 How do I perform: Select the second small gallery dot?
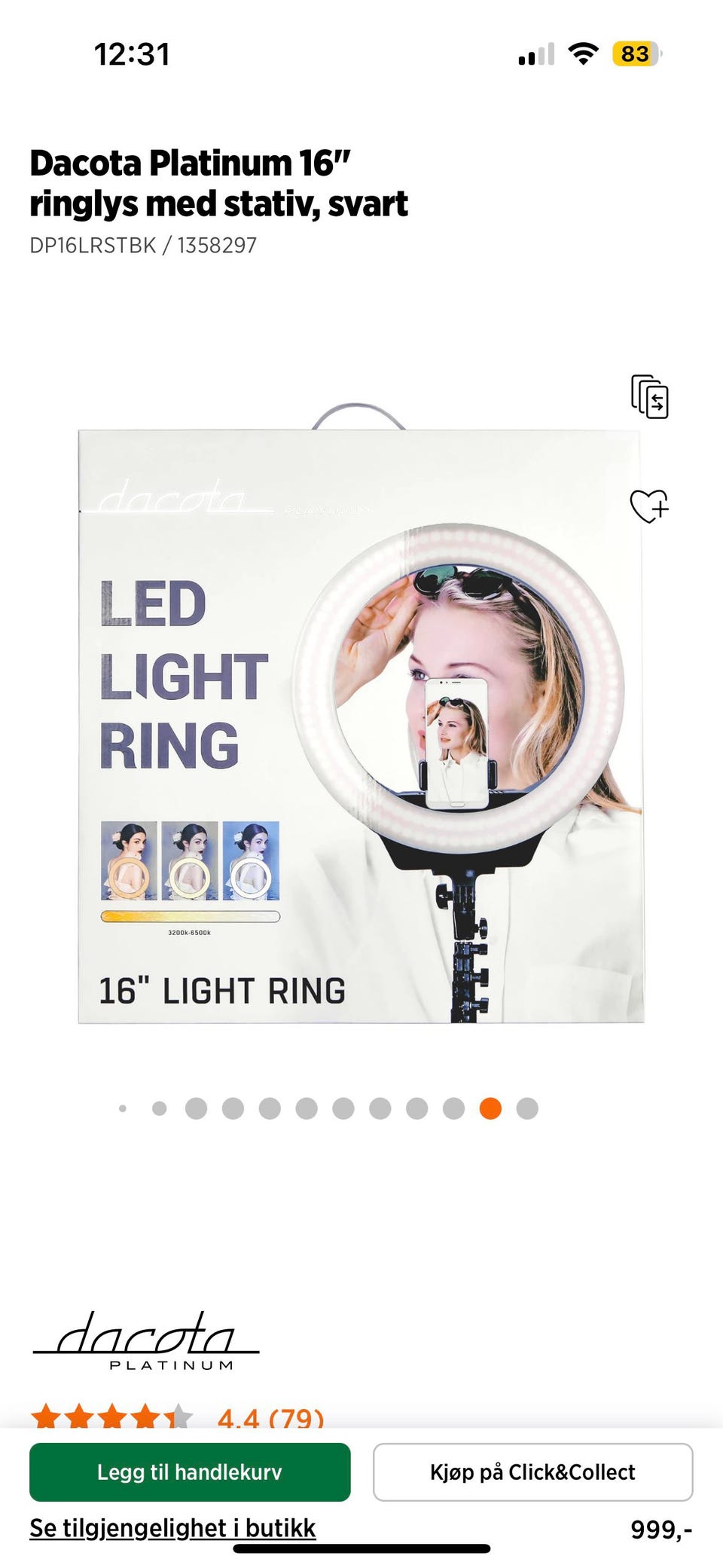(159, 1108)
